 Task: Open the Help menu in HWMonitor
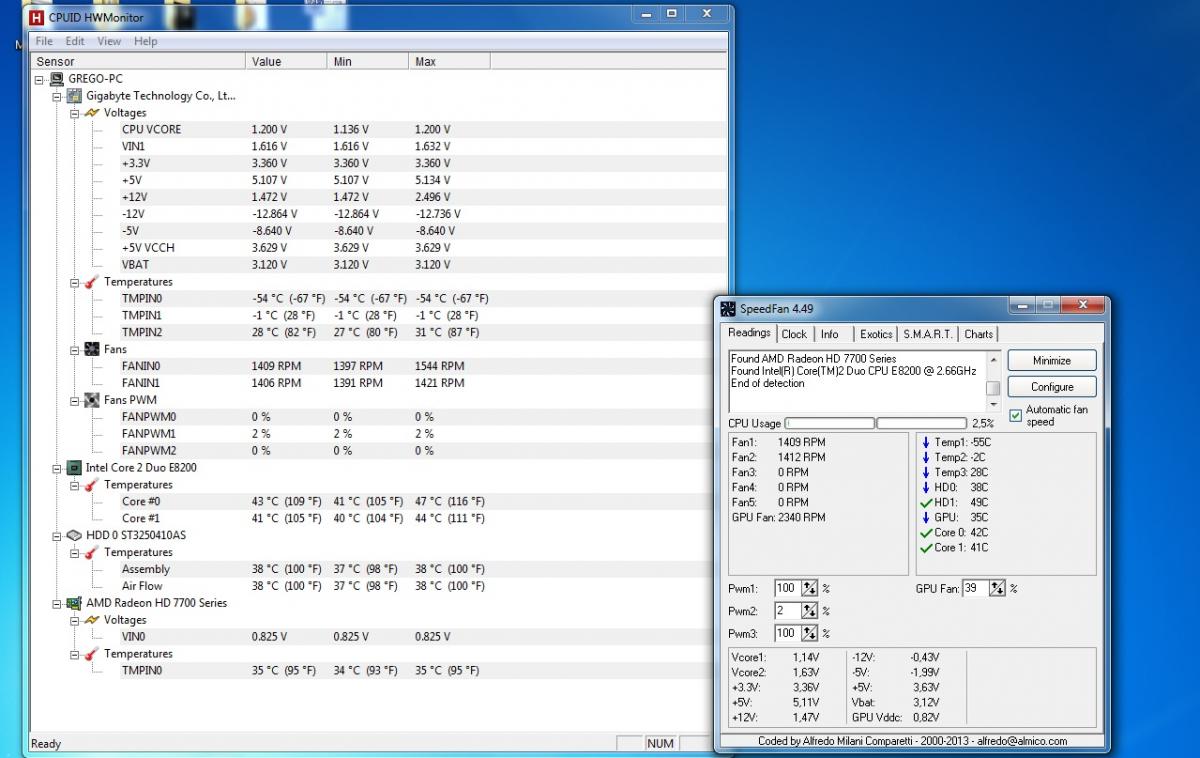pyautogui.click(x=146, y=41)
